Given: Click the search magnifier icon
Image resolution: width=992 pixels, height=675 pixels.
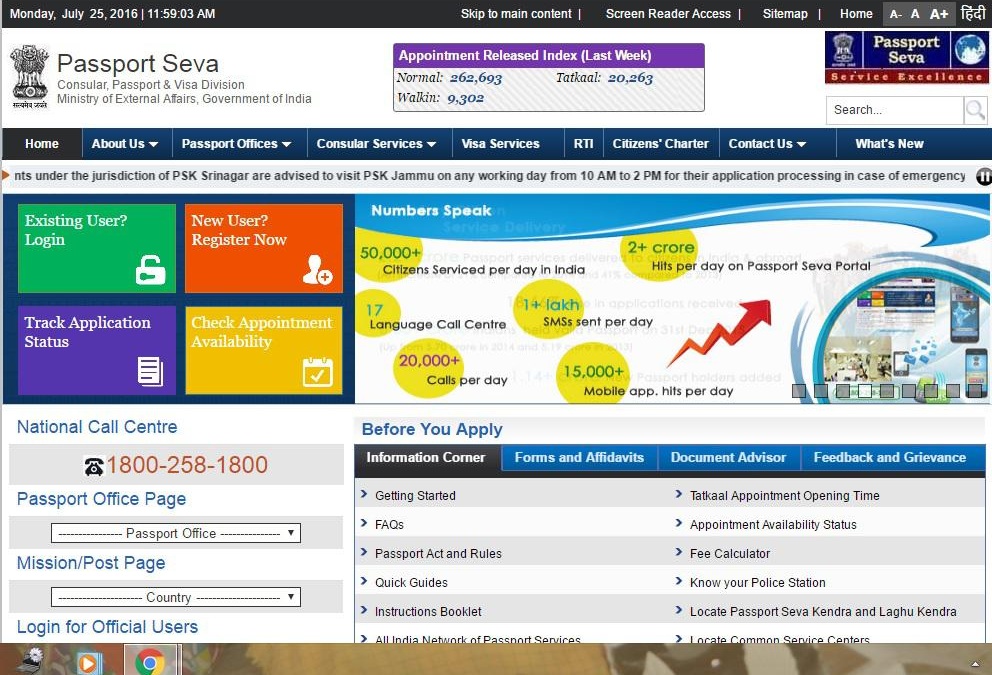Looking at the screenshot, I should [x=974, y=110].
